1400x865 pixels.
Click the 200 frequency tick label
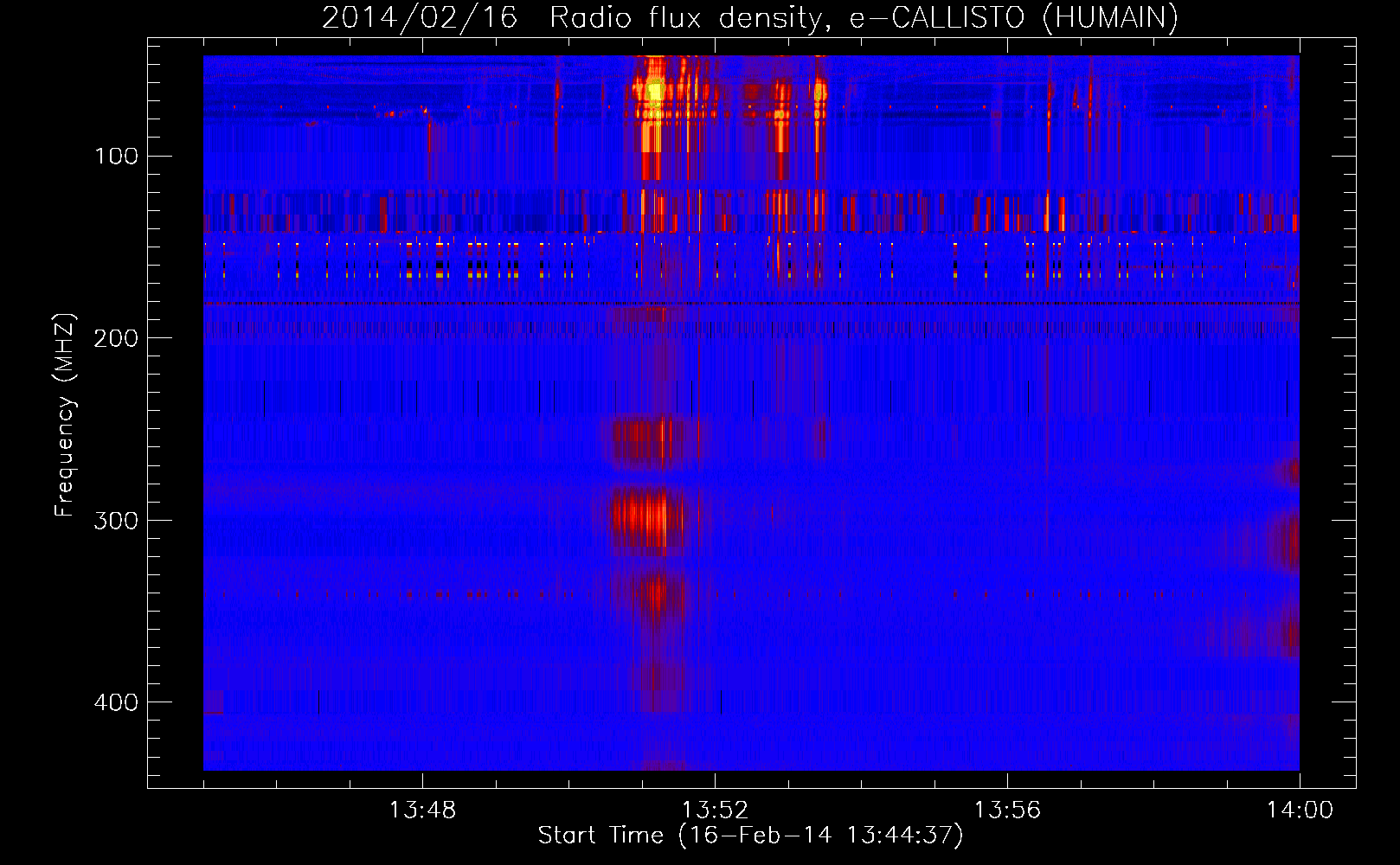[x=116, y=338]
